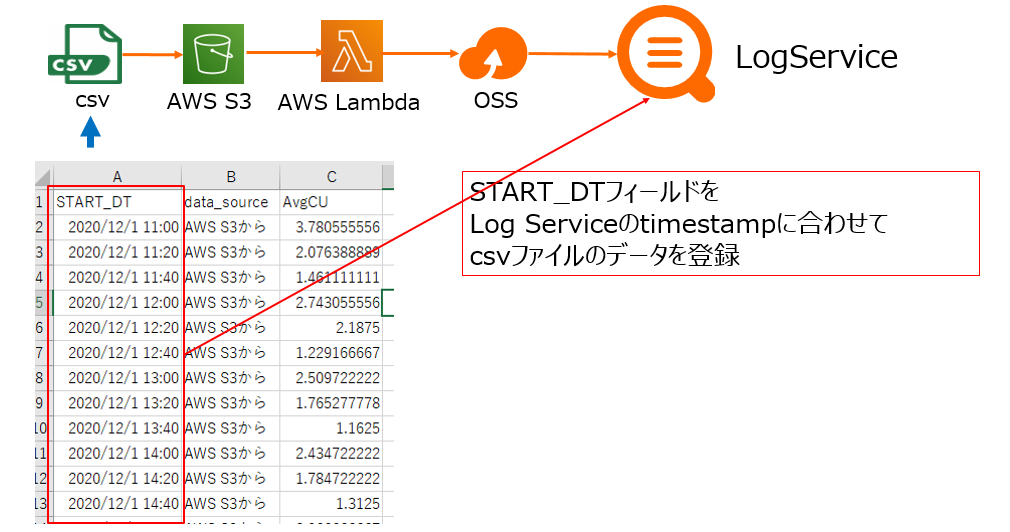Screen dimensions: 1010x532
Task: Select cell 2020/12/1 14:40
Action: (117, 504)
